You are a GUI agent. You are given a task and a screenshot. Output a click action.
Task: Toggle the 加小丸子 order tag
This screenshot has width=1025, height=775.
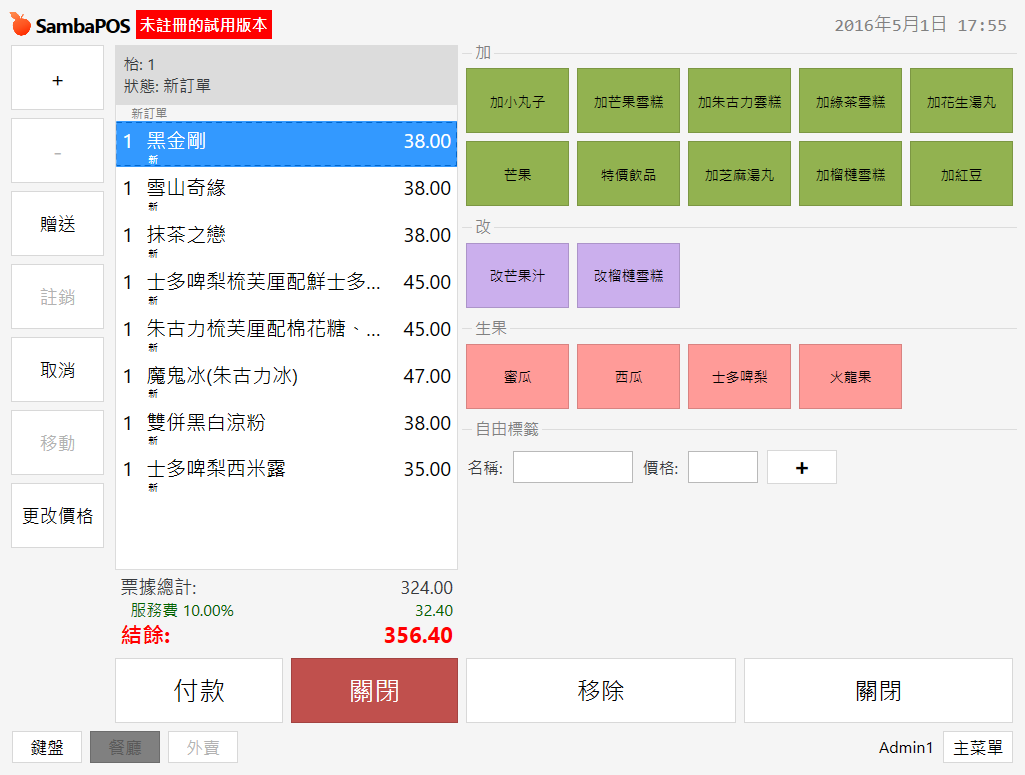click(x=517, y=101)
